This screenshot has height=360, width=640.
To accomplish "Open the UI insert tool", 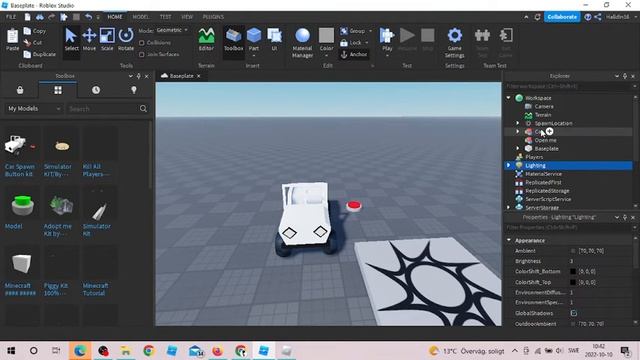I will 274,40.
